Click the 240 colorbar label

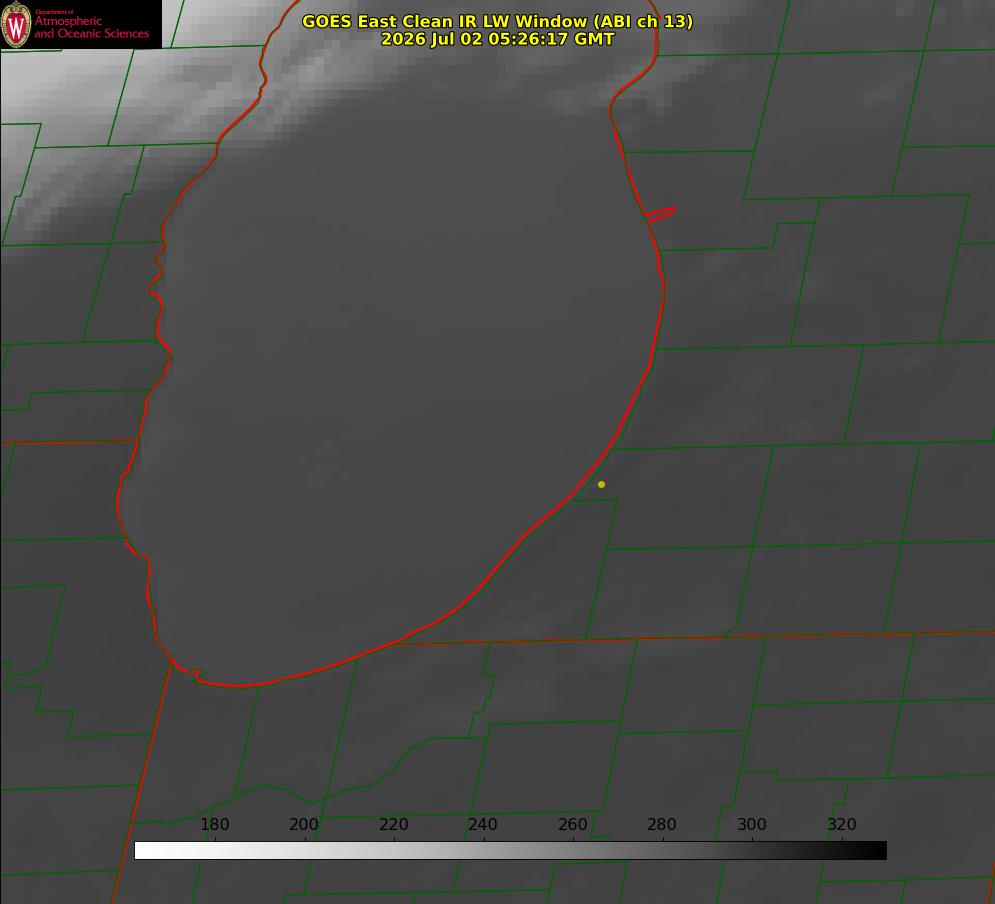(483, 824)
